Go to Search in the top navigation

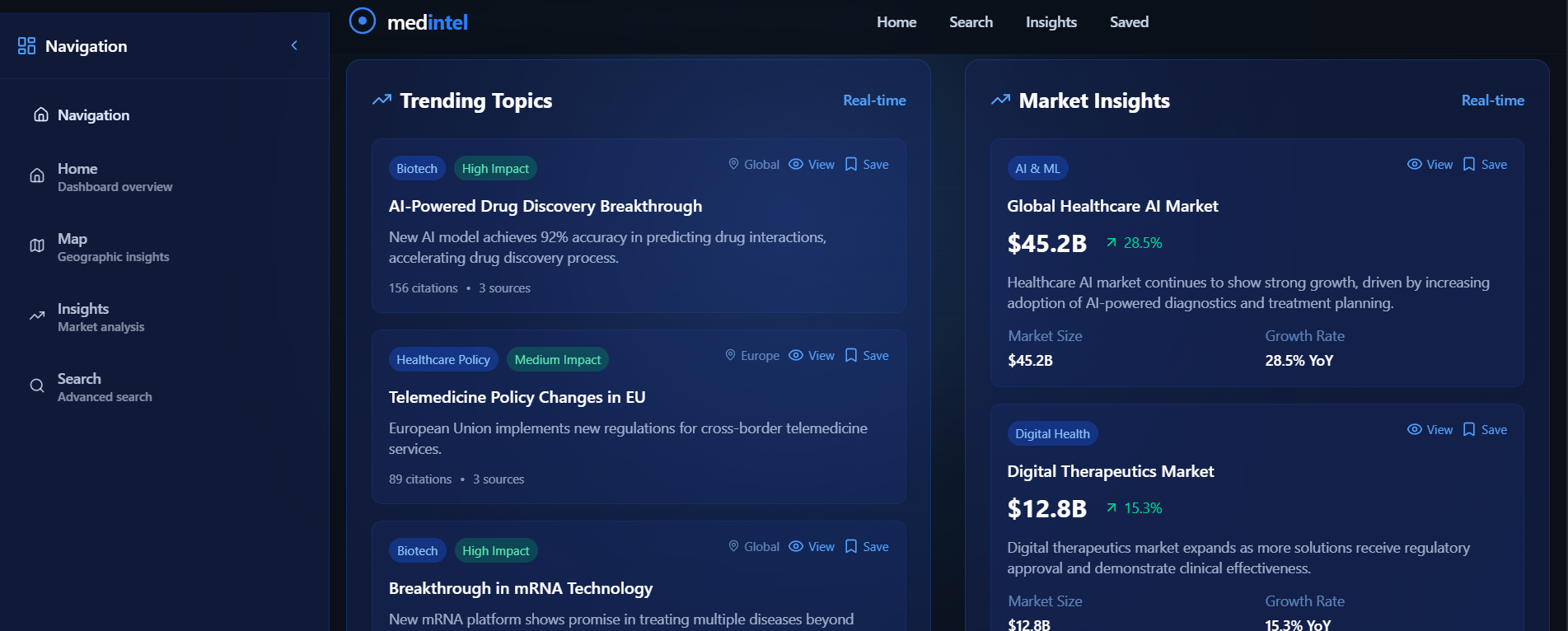click(971, 22)
